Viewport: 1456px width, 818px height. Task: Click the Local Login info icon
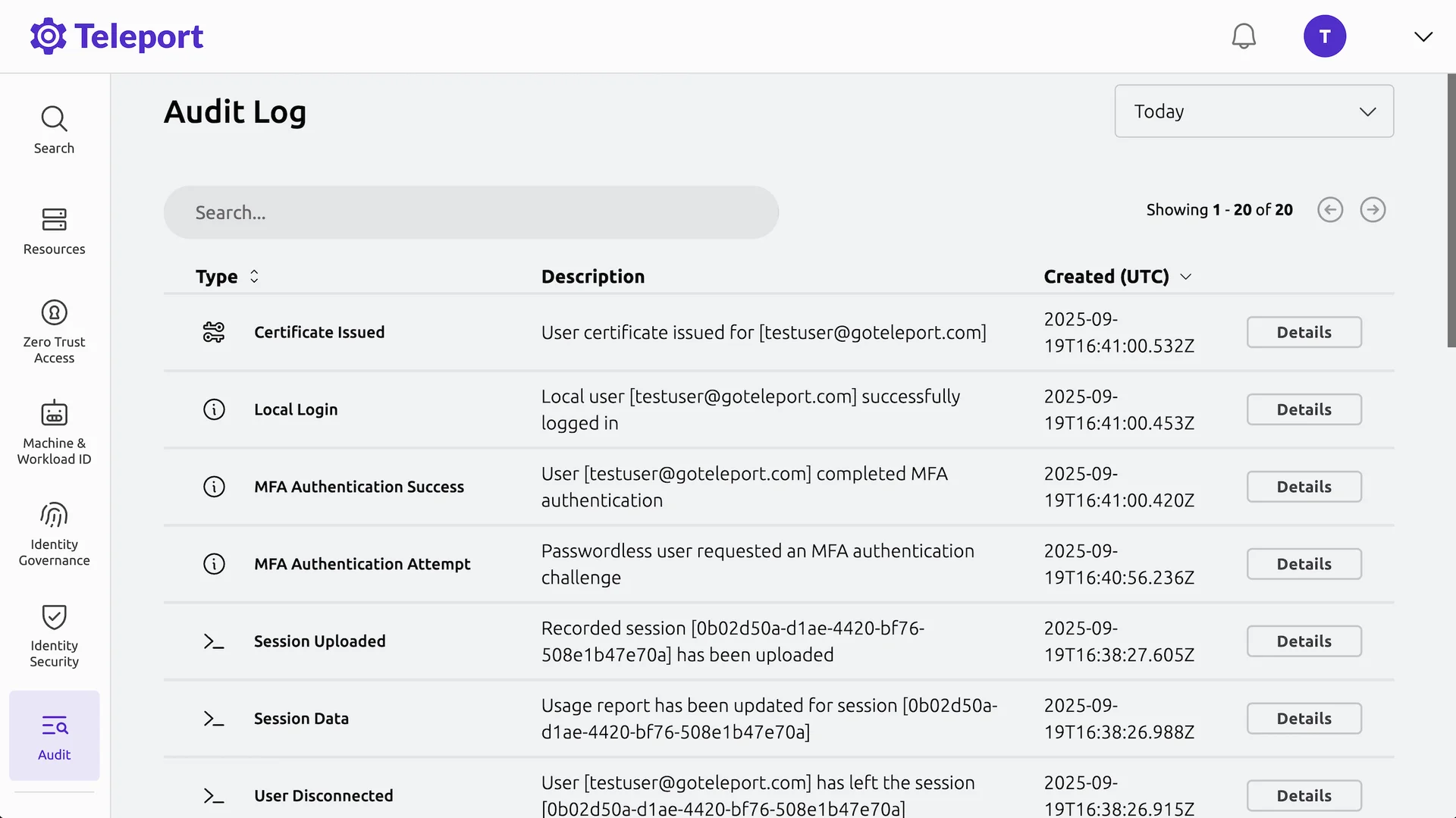[x=214, y=409]
